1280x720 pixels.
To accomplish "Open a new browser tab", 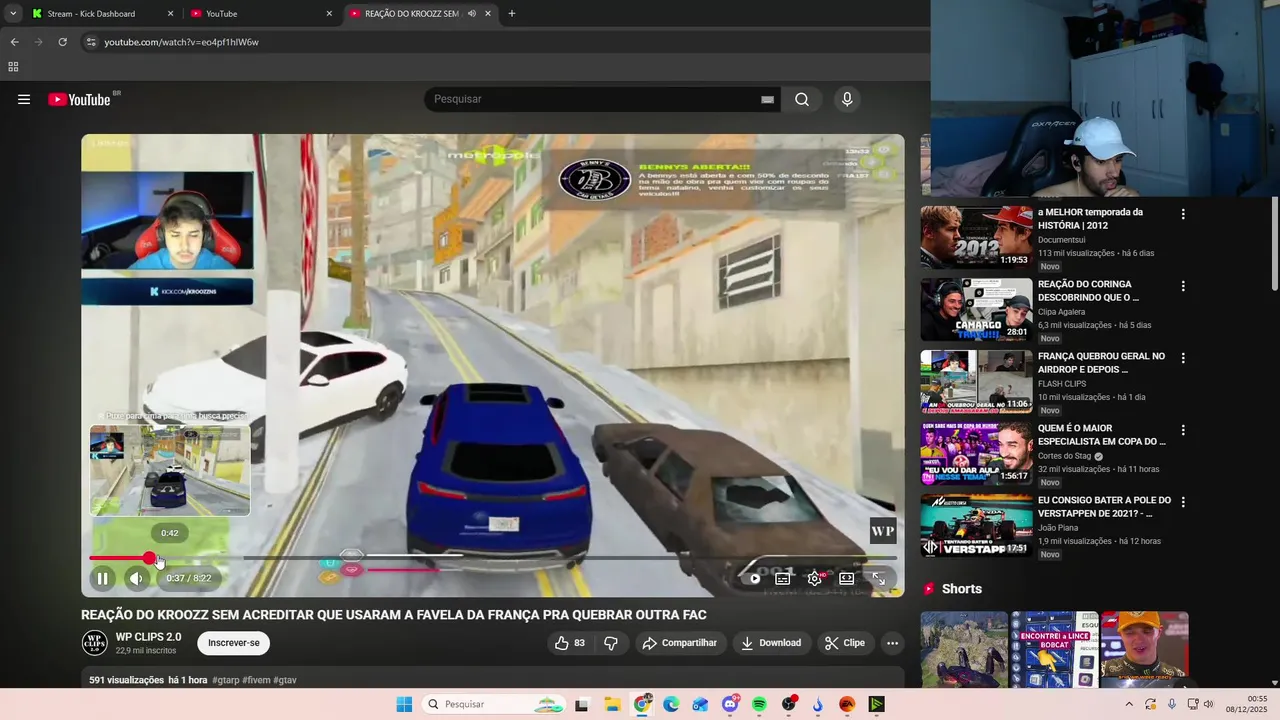I will point(512,14).
